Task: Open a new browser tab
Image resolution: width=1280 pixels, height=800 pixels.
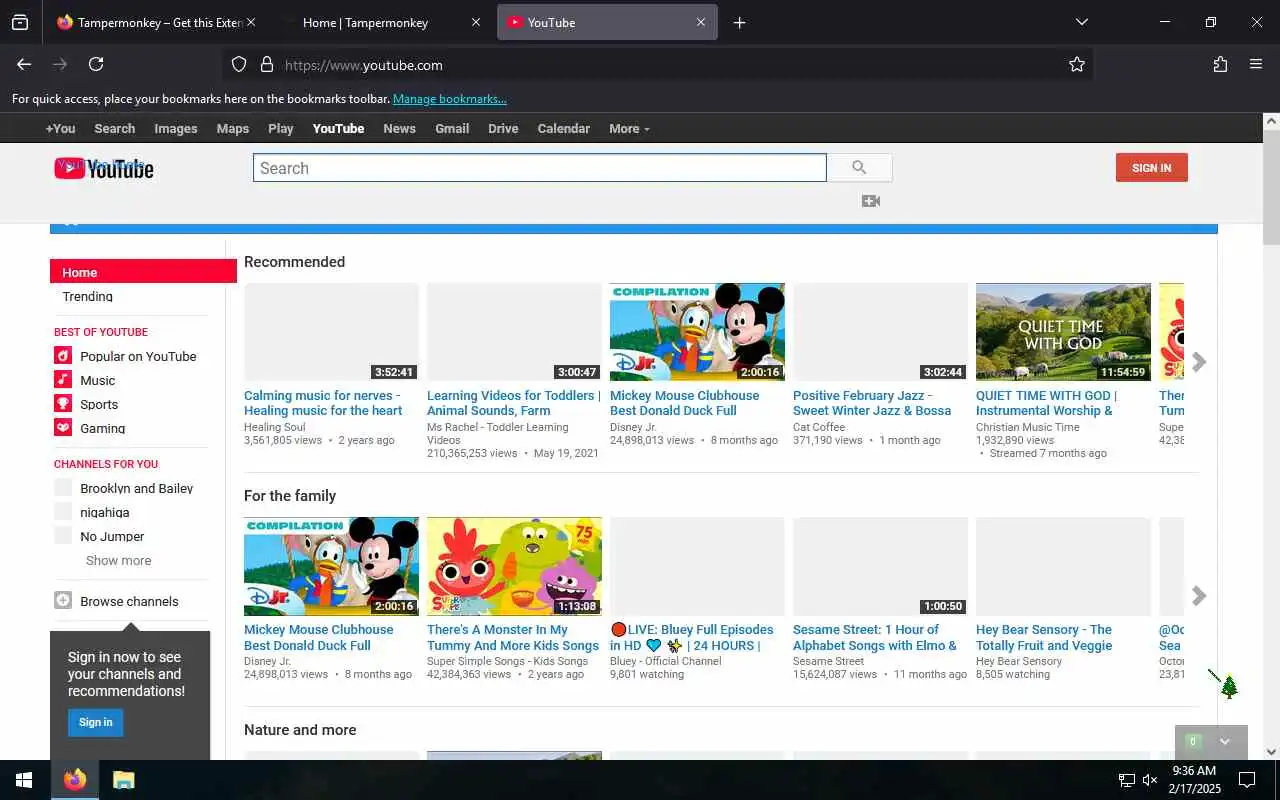Action: click(739, 22)
